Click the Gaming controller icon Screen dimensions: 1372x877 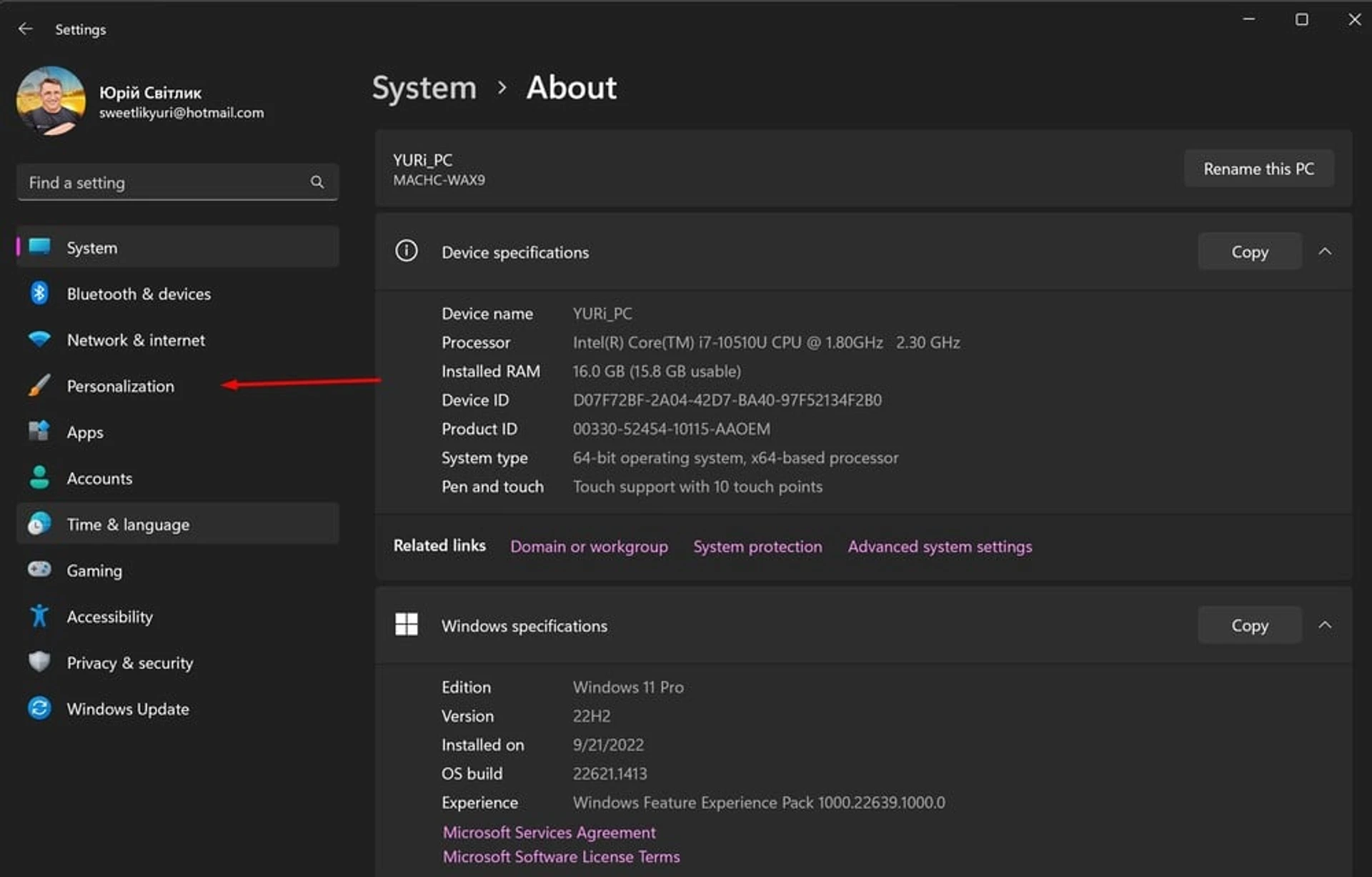click(39, 569)
